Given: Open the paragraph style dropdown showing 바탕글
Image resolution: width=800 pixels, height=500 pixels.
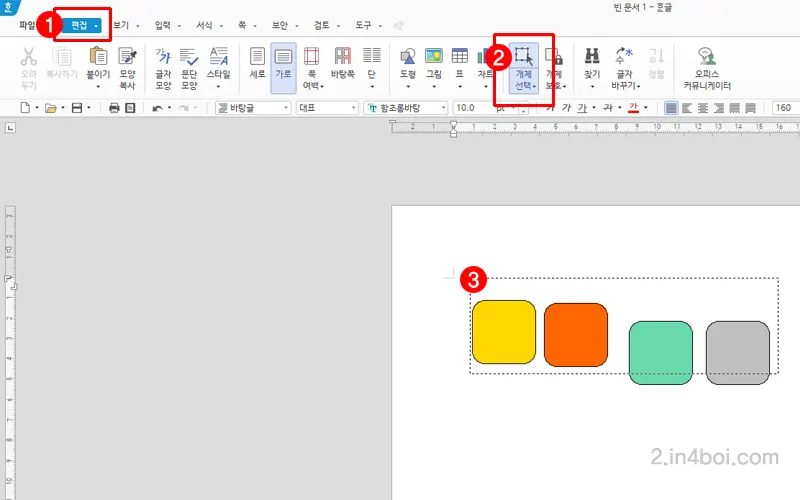Looking at the screenshot, I should click(253, 108).
